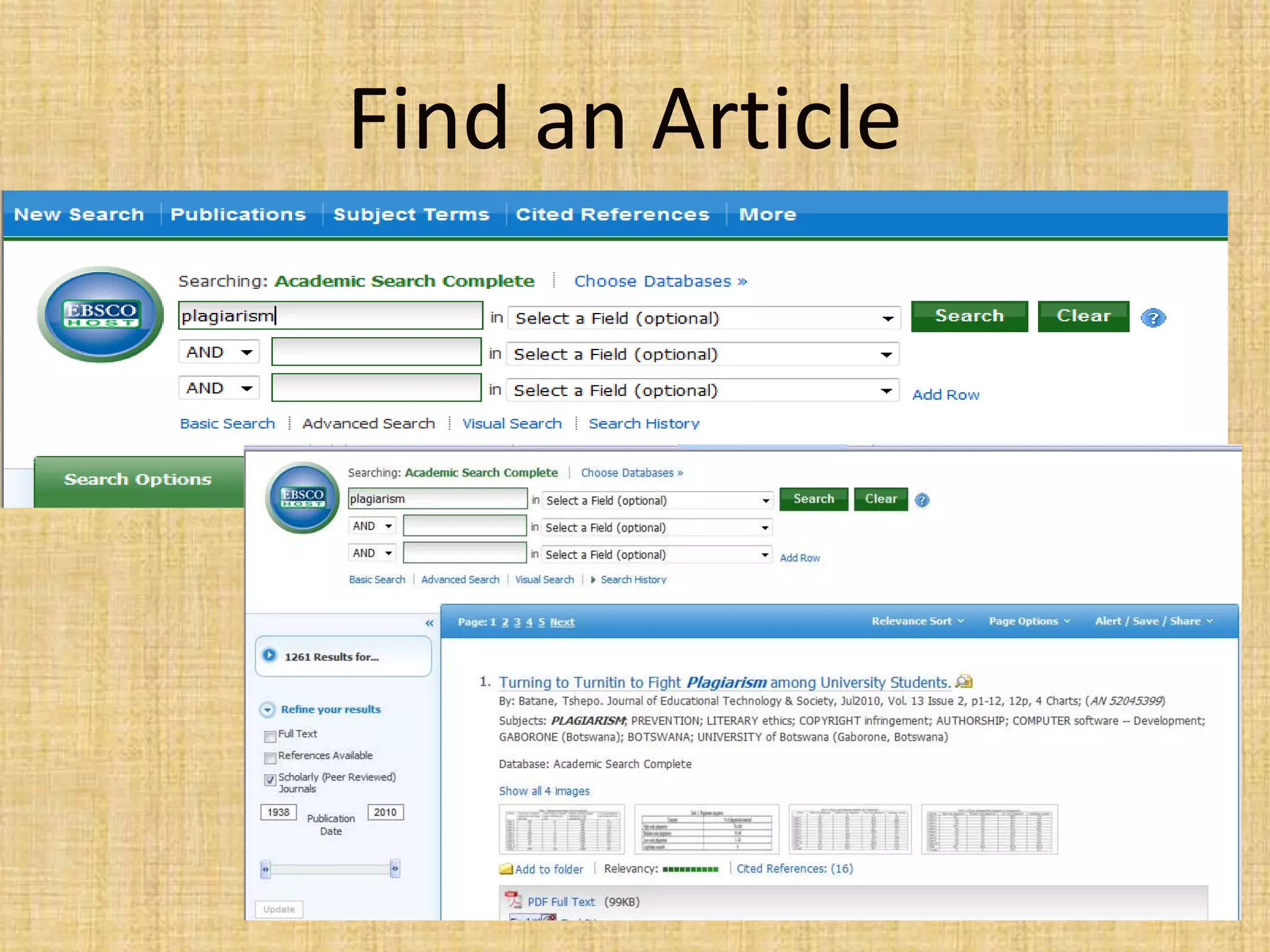
Task: Click the 1261 Results arrow icon
Action: click(x=270, y=655)
